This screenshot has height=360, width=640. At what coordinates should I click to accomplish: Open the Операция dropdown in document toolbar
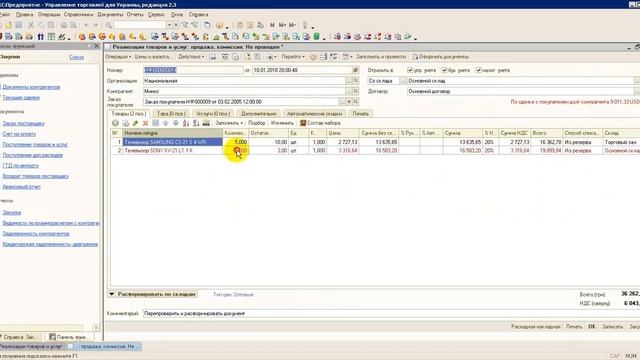[118, 57]
